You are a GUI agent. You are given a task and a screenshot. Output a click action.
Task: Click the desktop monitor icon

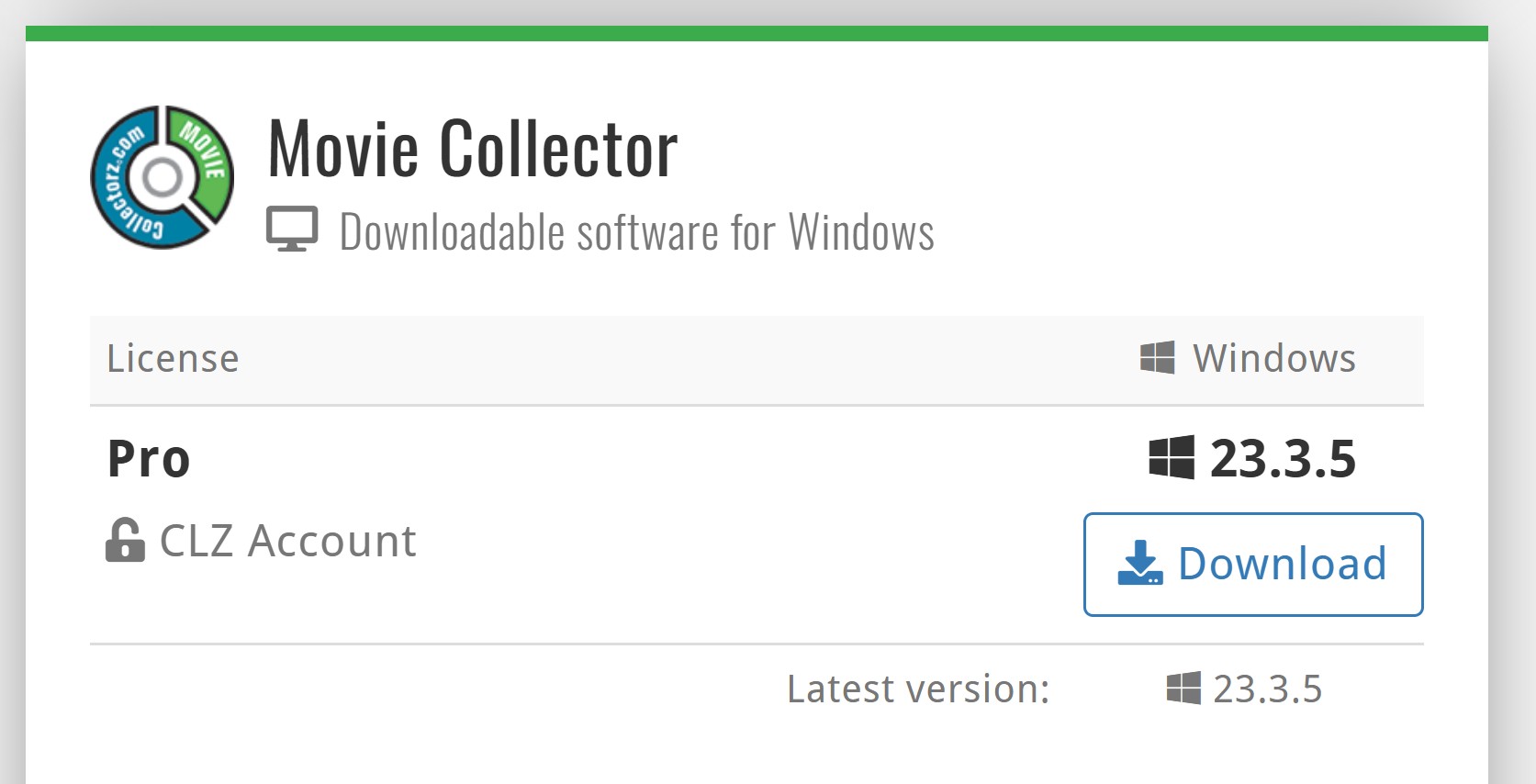coord(292,230)
